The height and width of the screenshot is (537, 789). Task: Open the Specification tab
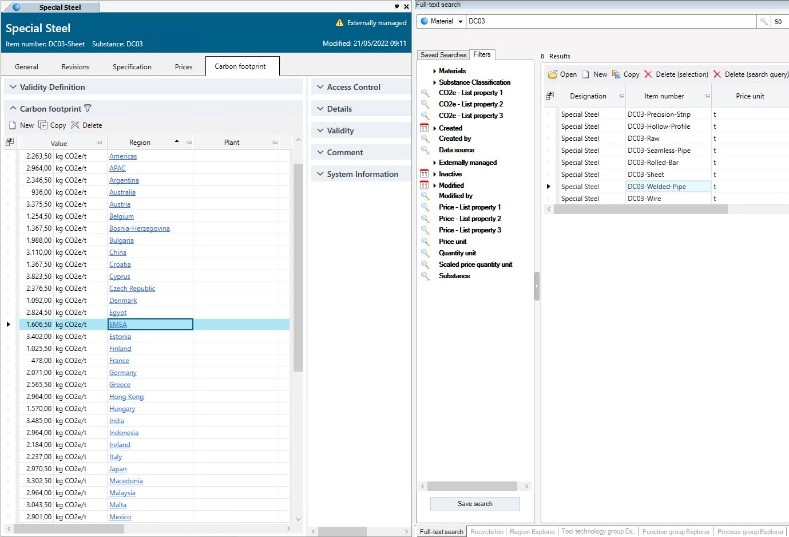pos(132,66)
